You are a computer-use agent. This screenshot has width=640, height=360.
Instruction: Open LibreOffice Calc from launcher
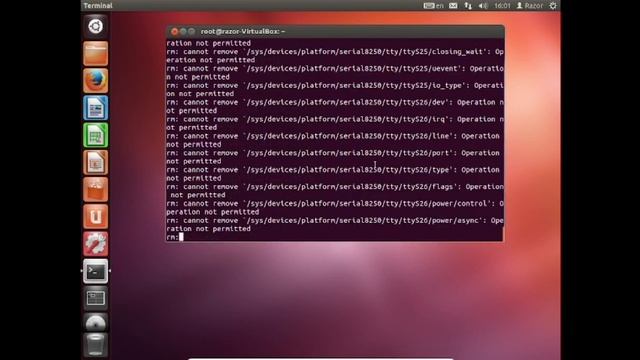pos(96,135)
